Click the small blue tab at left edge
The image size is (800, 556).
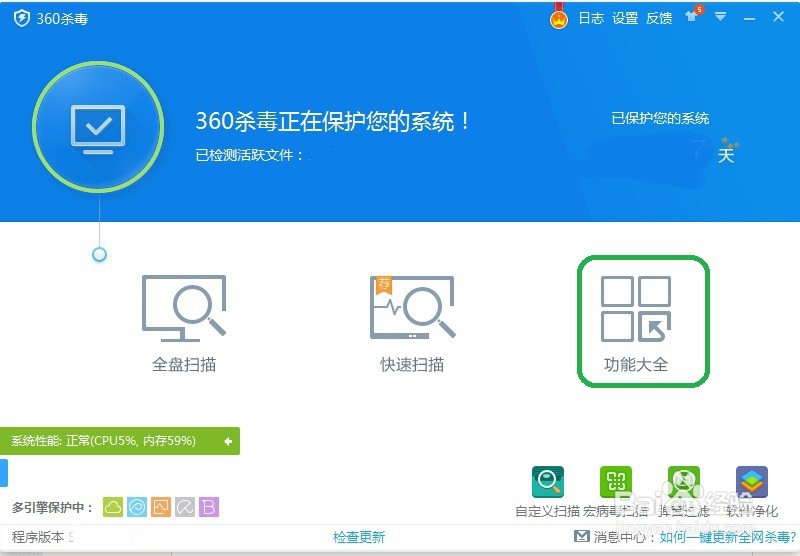[x=4, y=472]
